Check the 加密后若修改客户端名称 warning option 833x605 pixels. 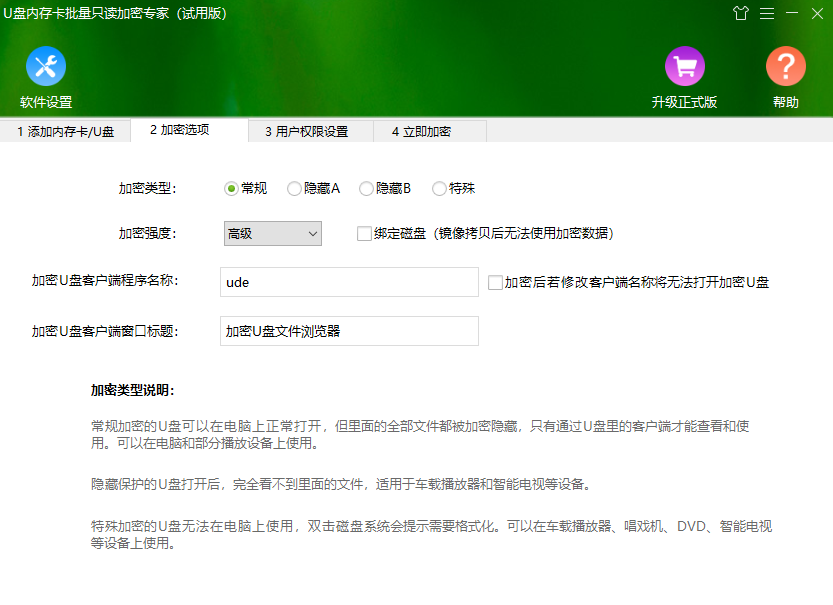tap(493, 282)
